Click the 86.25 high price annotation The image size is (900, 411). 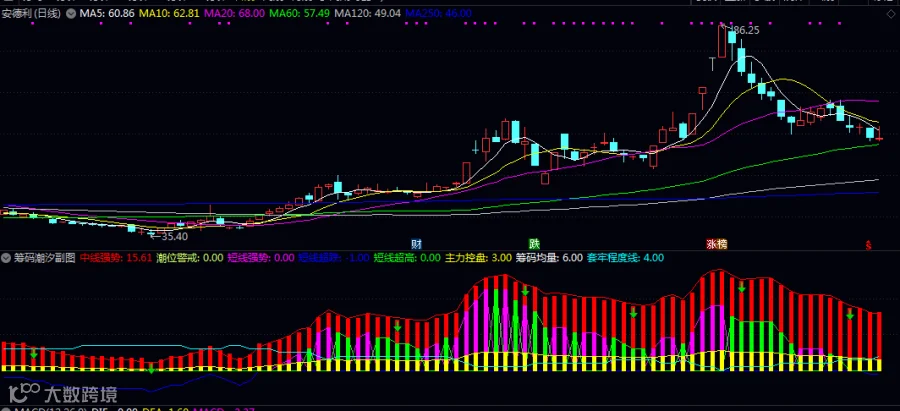[745, 30]
